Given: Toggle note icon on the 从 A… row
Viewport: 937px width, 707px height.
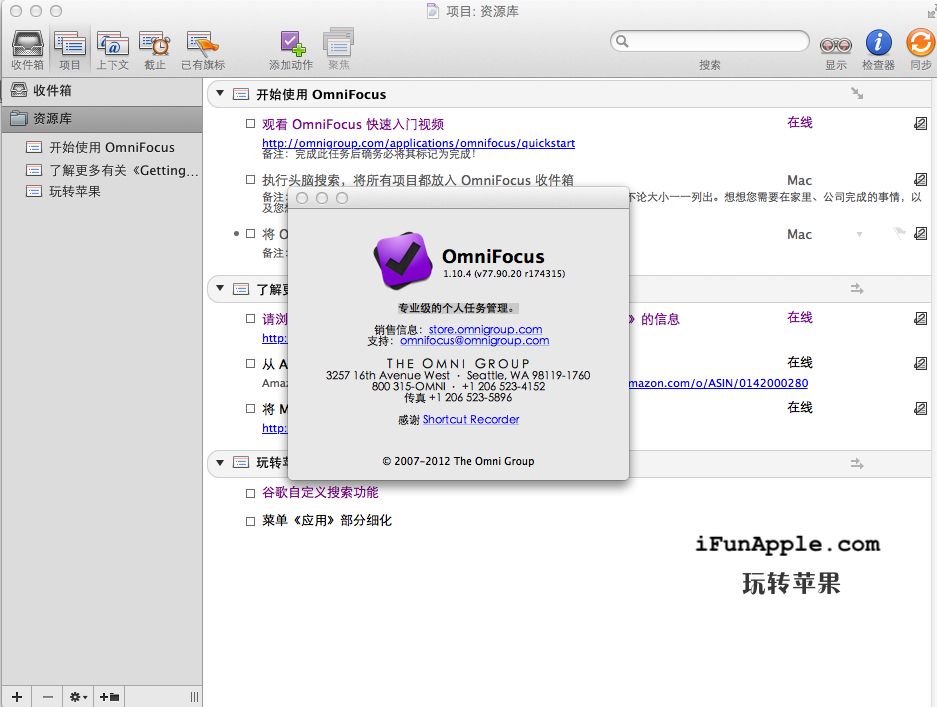Looking at the screenshot, I should point(920,363).
